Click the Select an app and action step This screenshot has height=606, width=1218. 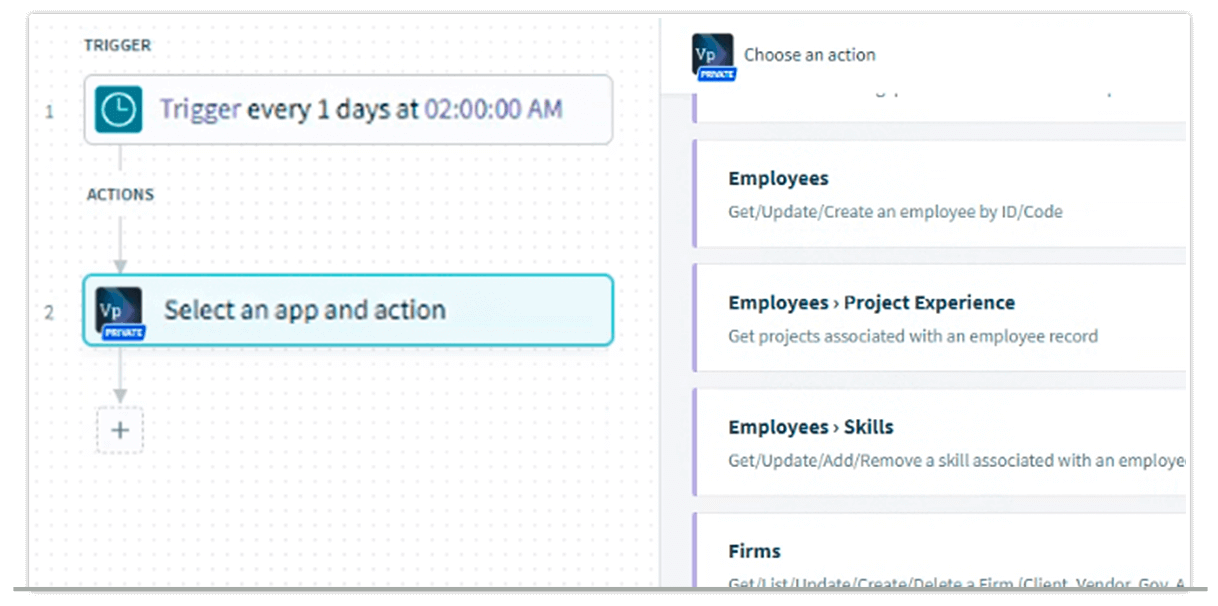[x=347, y=311]
